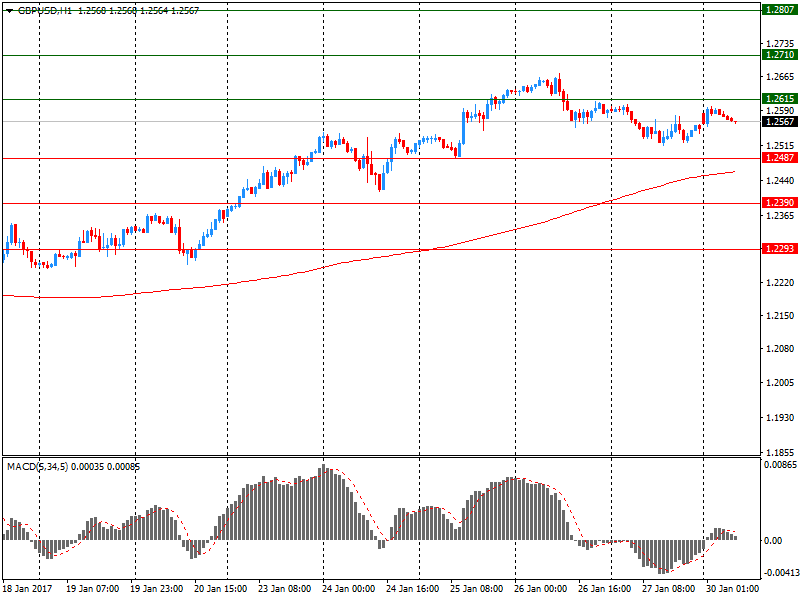Viewport: 800px width, 600px height.
Task: Select the 19 Jan 07:00 time label
Action: pyautogui.click(x=92, y=588)
